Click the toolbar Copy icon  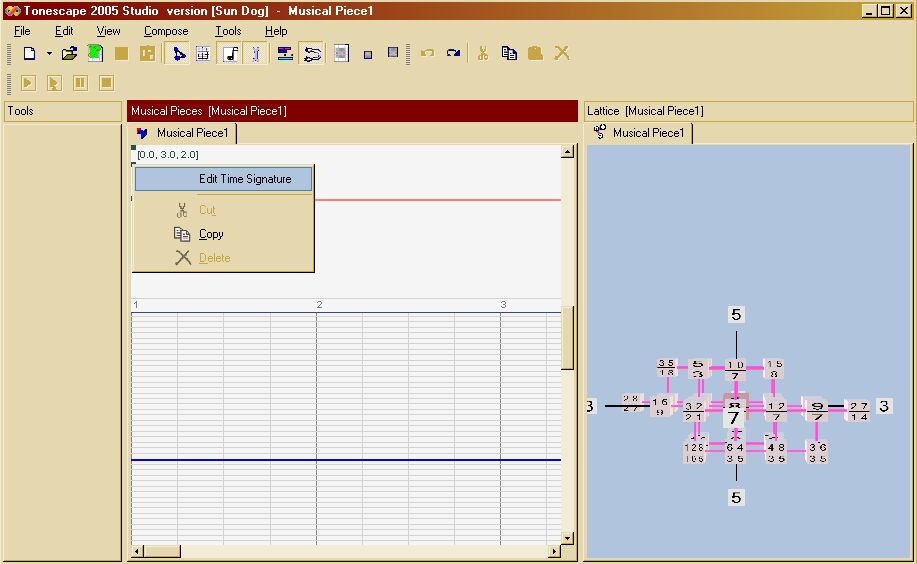tap(509, 53)
